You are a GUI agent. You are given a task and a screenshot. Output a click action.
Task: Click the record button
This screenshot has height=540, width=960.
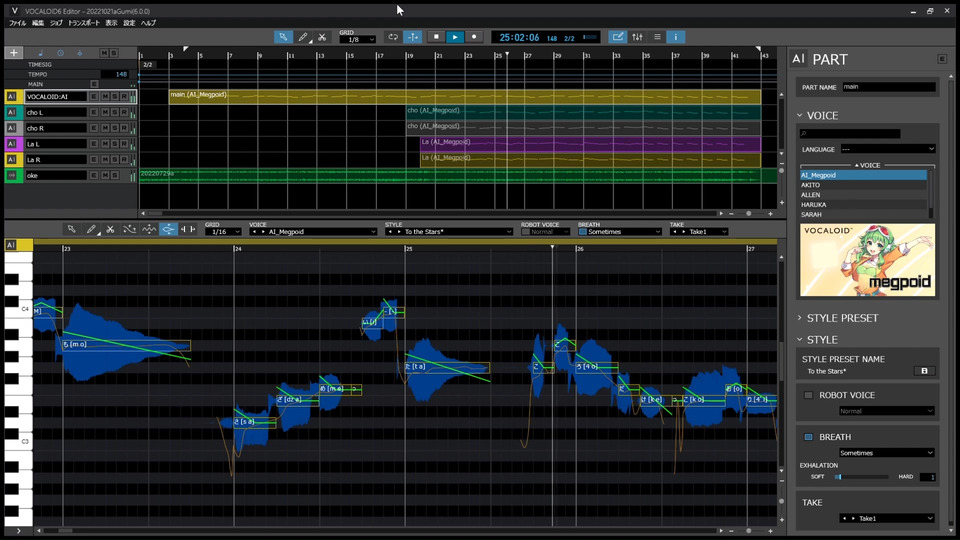474,37
